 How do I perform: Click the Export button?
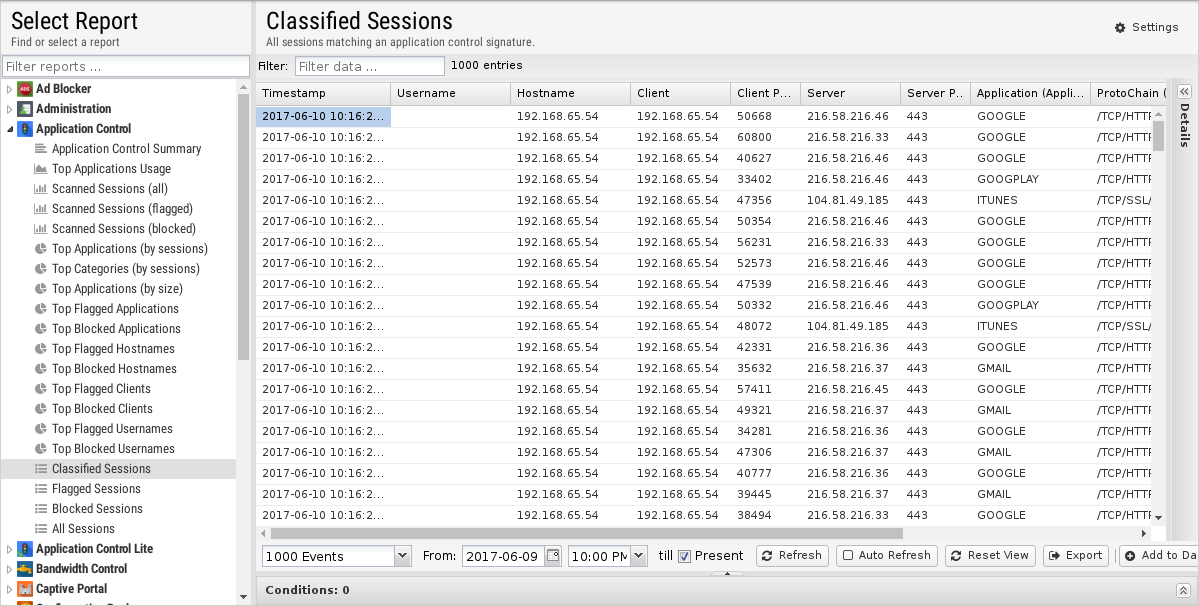pos(1075,556)
